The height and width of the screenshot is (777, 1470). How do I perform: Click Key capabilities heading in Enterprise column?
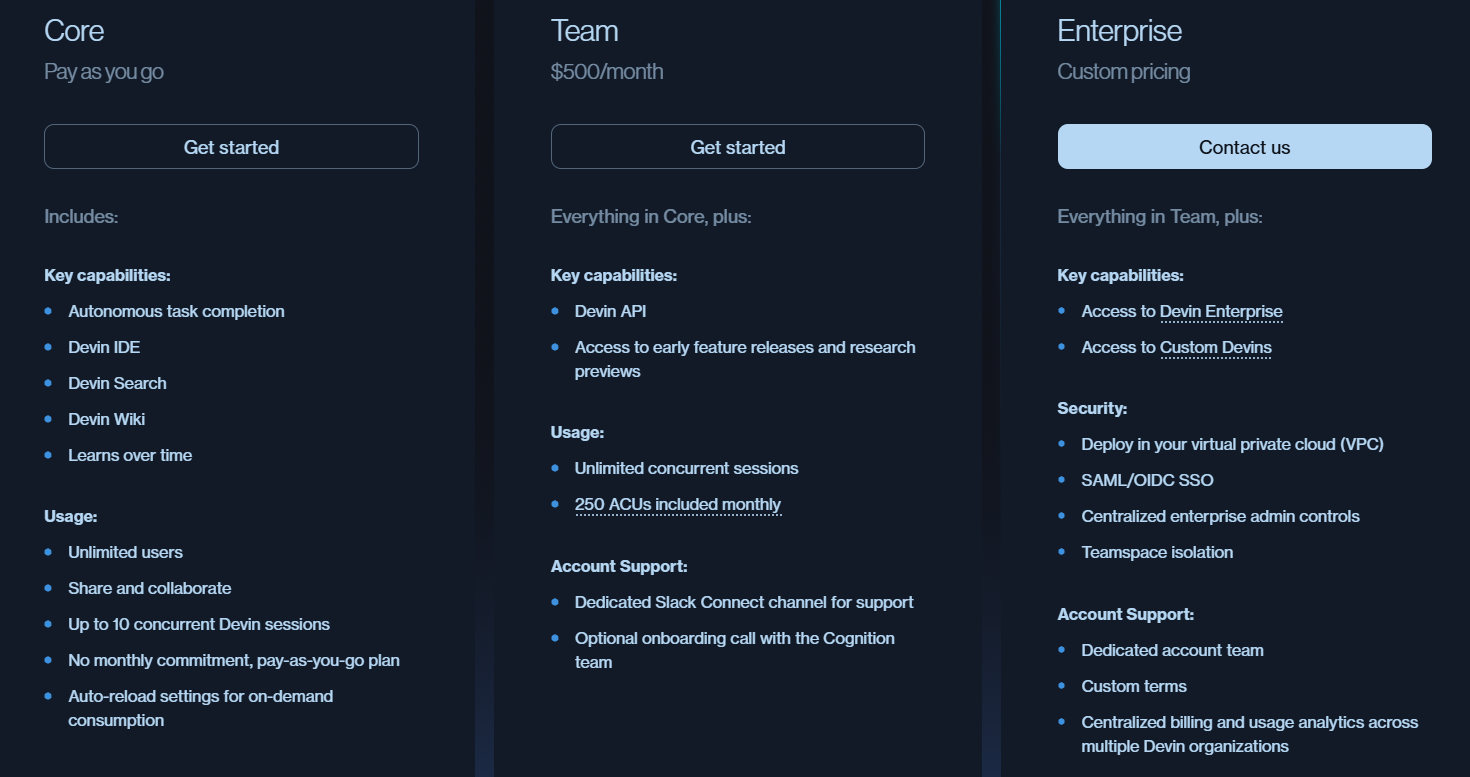(x=1121, y=275)
